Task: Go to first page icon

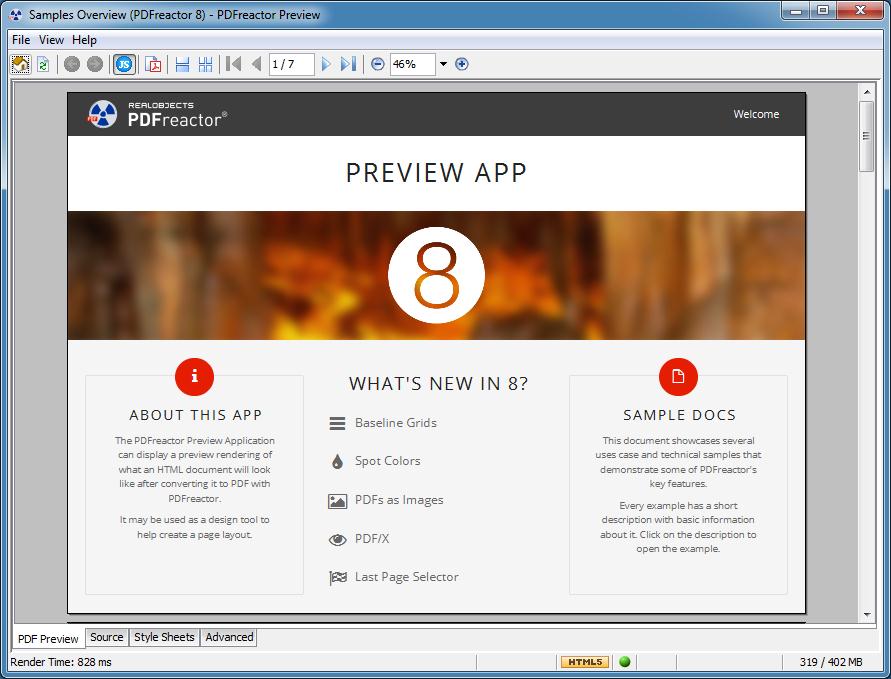Action: (x=234, y=64)
